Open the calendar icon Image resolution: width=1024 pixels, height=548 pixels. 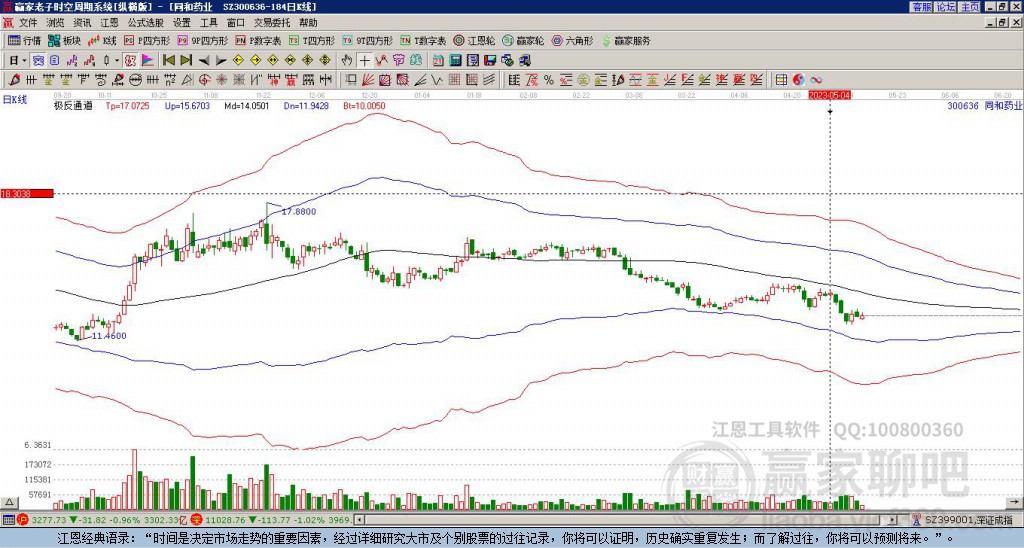pyautogui.click(x=438, y=60)
